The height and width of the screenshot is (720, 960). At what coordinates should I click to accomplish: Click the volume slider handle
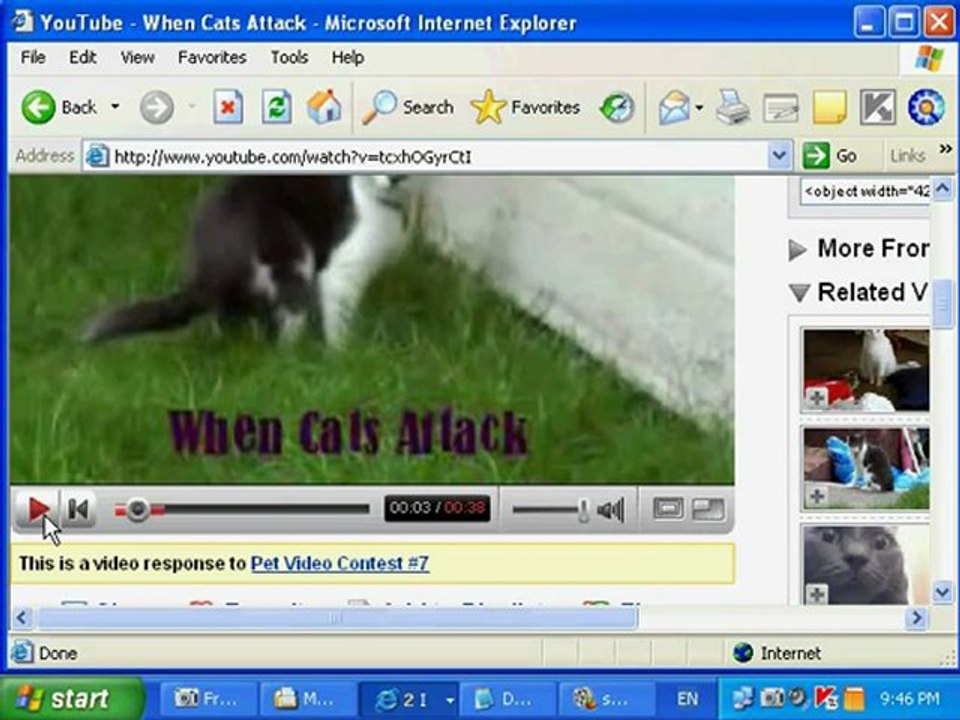point(583,510)
